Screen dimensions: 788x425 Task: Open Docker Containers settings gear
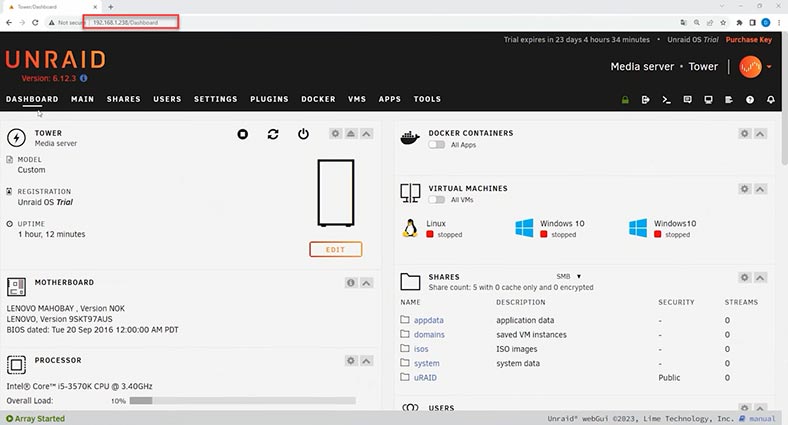click(x=744, y=134)
